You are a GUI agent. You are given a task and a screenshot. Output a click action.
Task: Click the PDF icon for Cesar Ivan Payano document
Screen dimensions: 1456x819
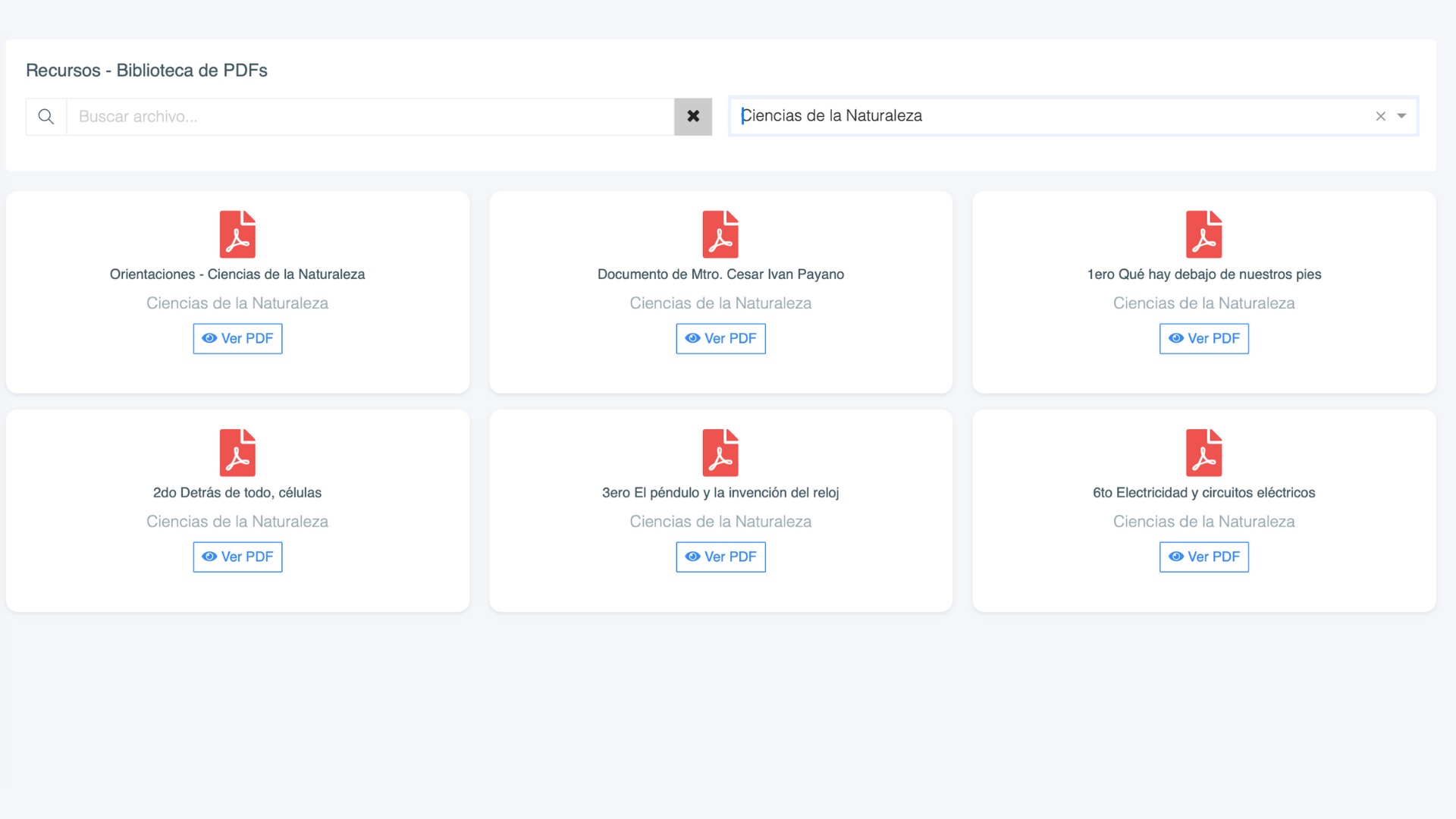coord(720,234)
